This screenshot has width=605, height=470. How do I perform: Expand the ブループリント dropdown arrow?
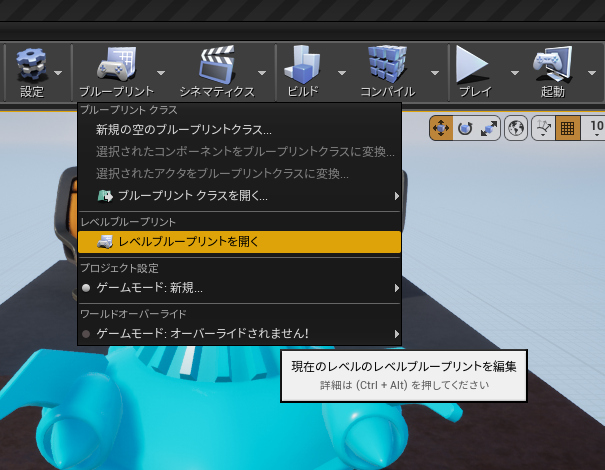pyautogui.click(x=161, y=73)
